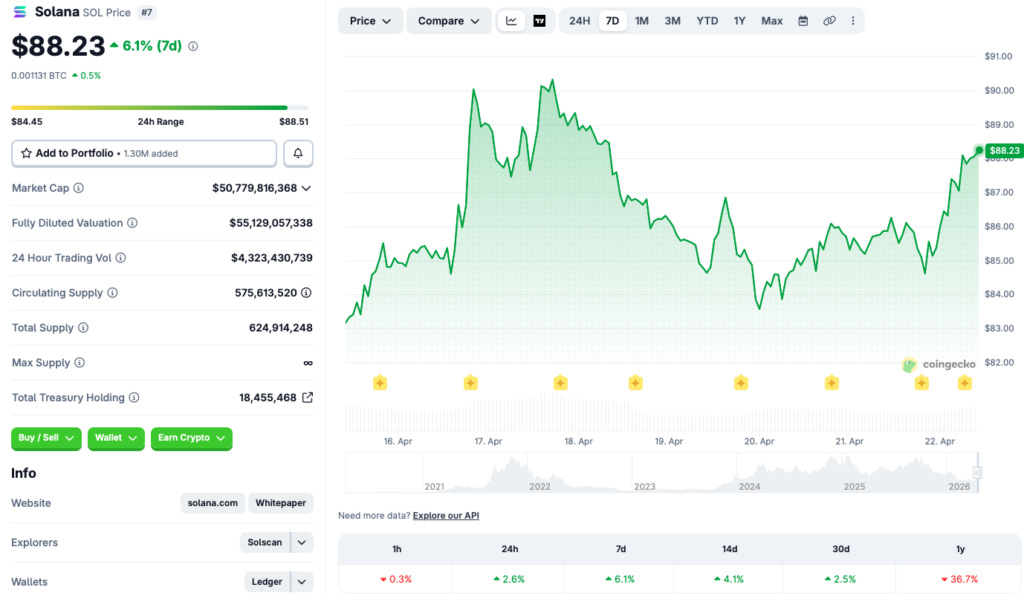This screenshot has width=1024, height=596.
Task: Click the news marker below 17. Apr
Action: [470, 383]
